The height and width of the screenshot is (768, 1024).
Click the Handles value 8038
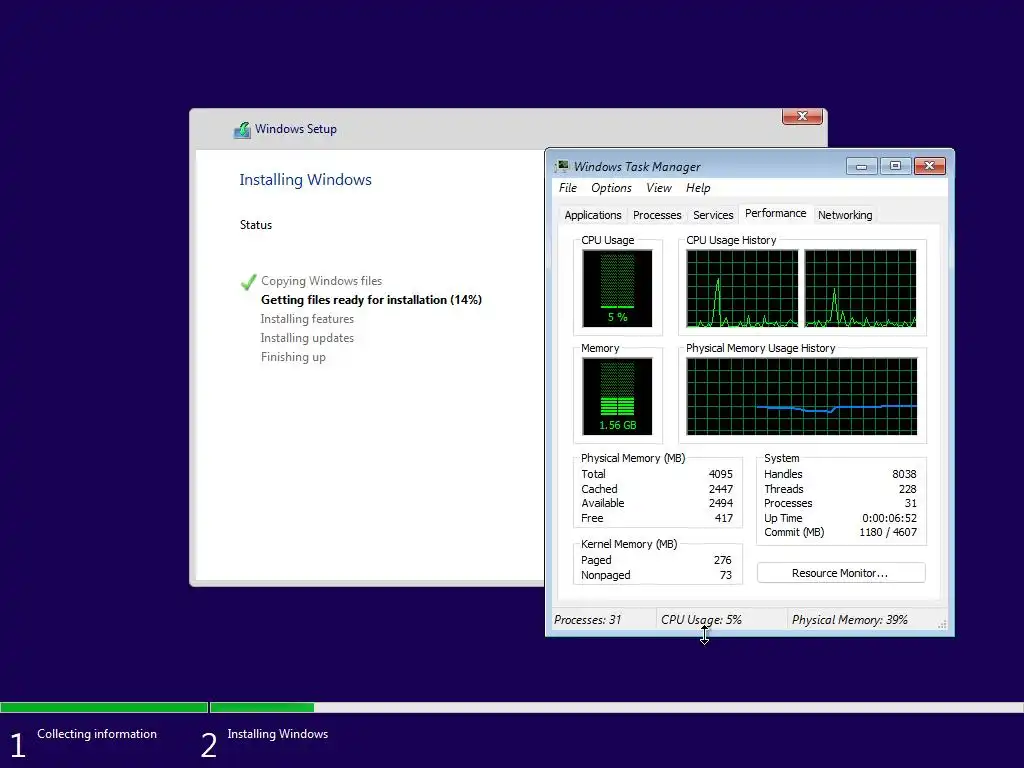tap(904, 474)
